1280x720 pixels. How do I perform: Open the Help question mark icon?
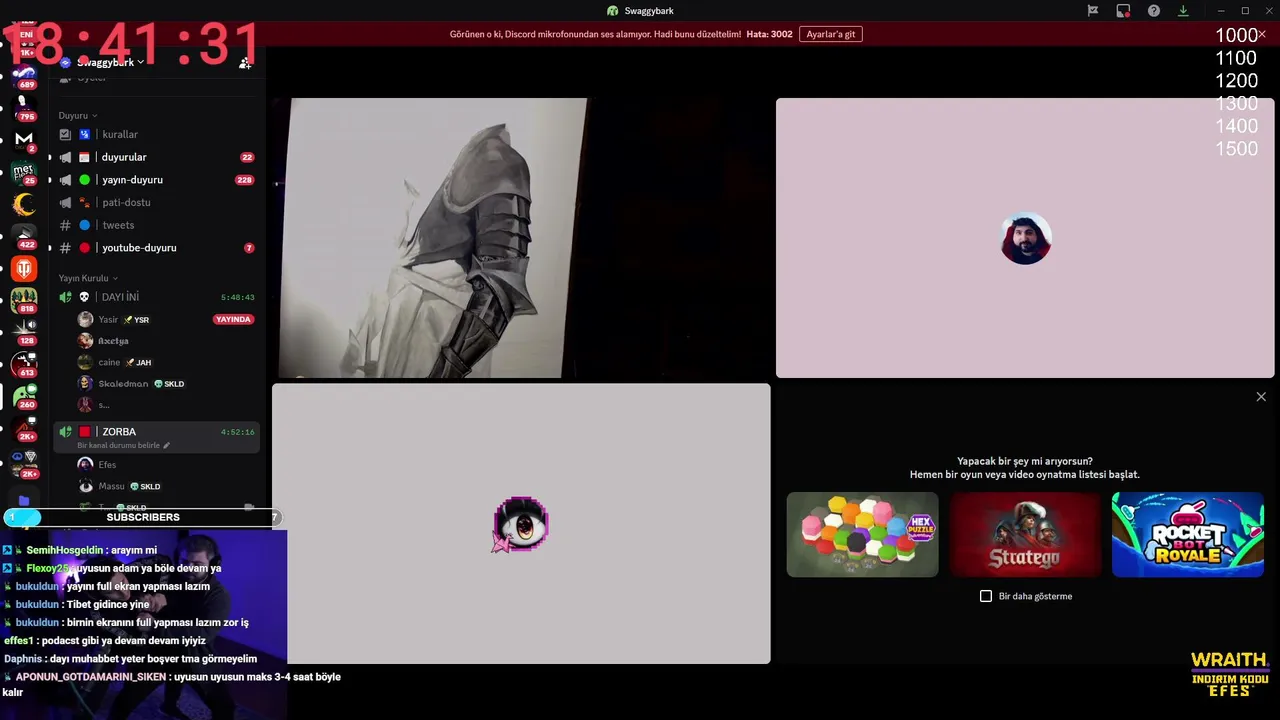[x=1154, y=11]
